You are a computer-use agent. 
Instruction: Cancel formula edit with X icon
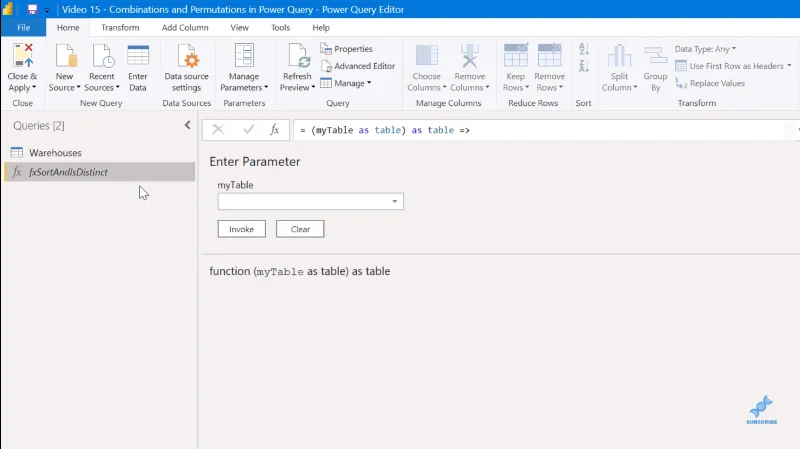click(218, 130)
